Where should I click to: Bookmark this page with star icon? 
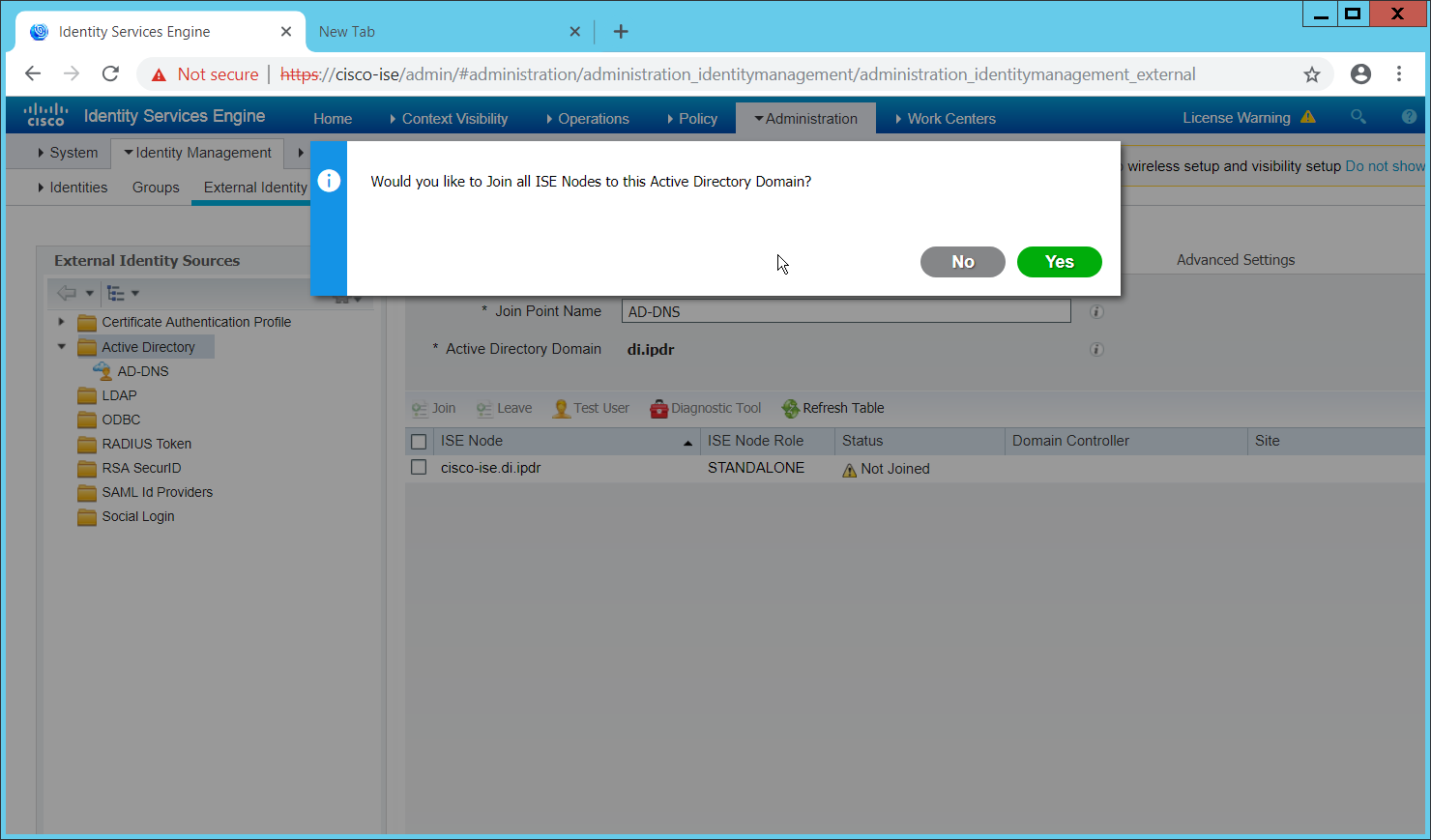1311,74
